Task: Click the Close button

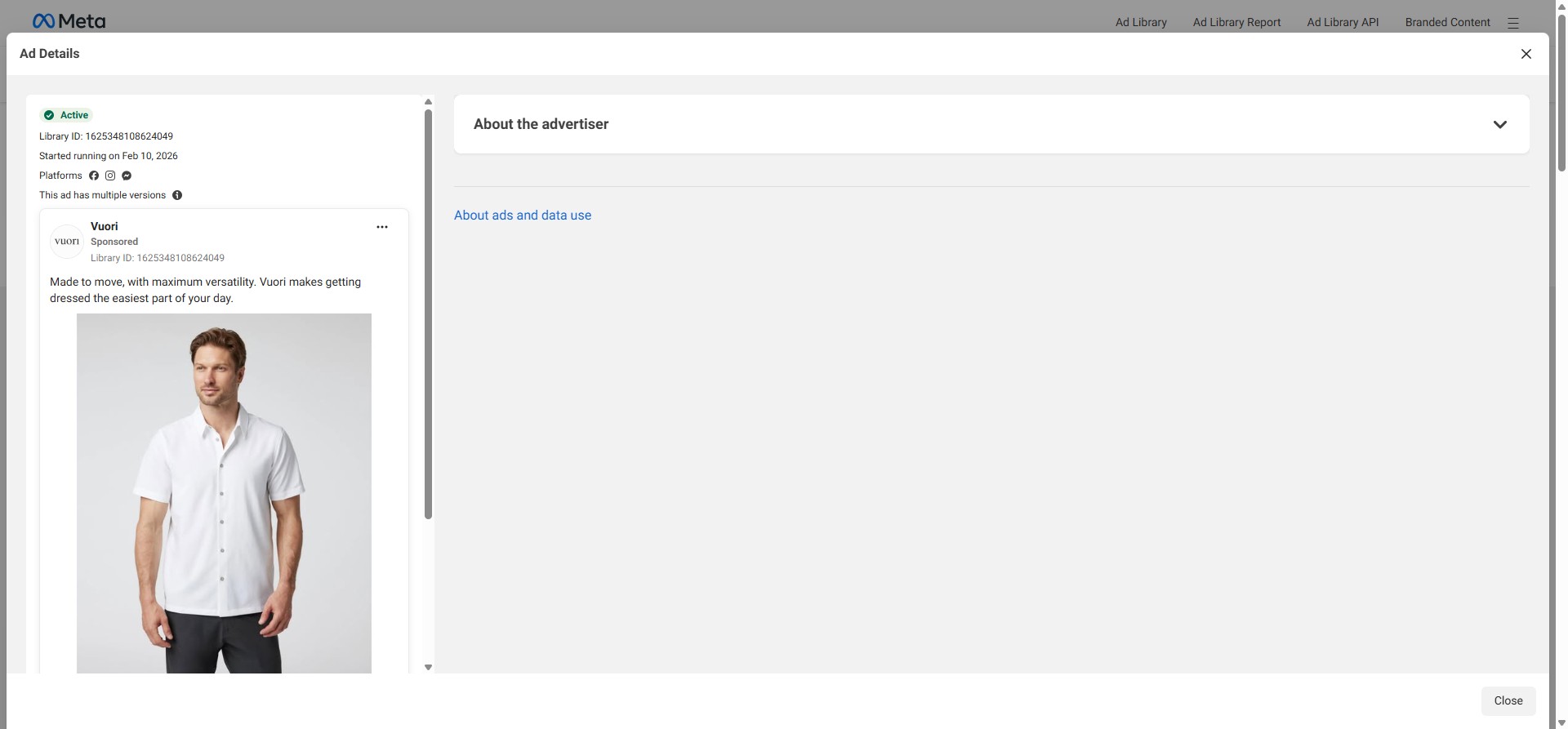Action: [1508, 700]
